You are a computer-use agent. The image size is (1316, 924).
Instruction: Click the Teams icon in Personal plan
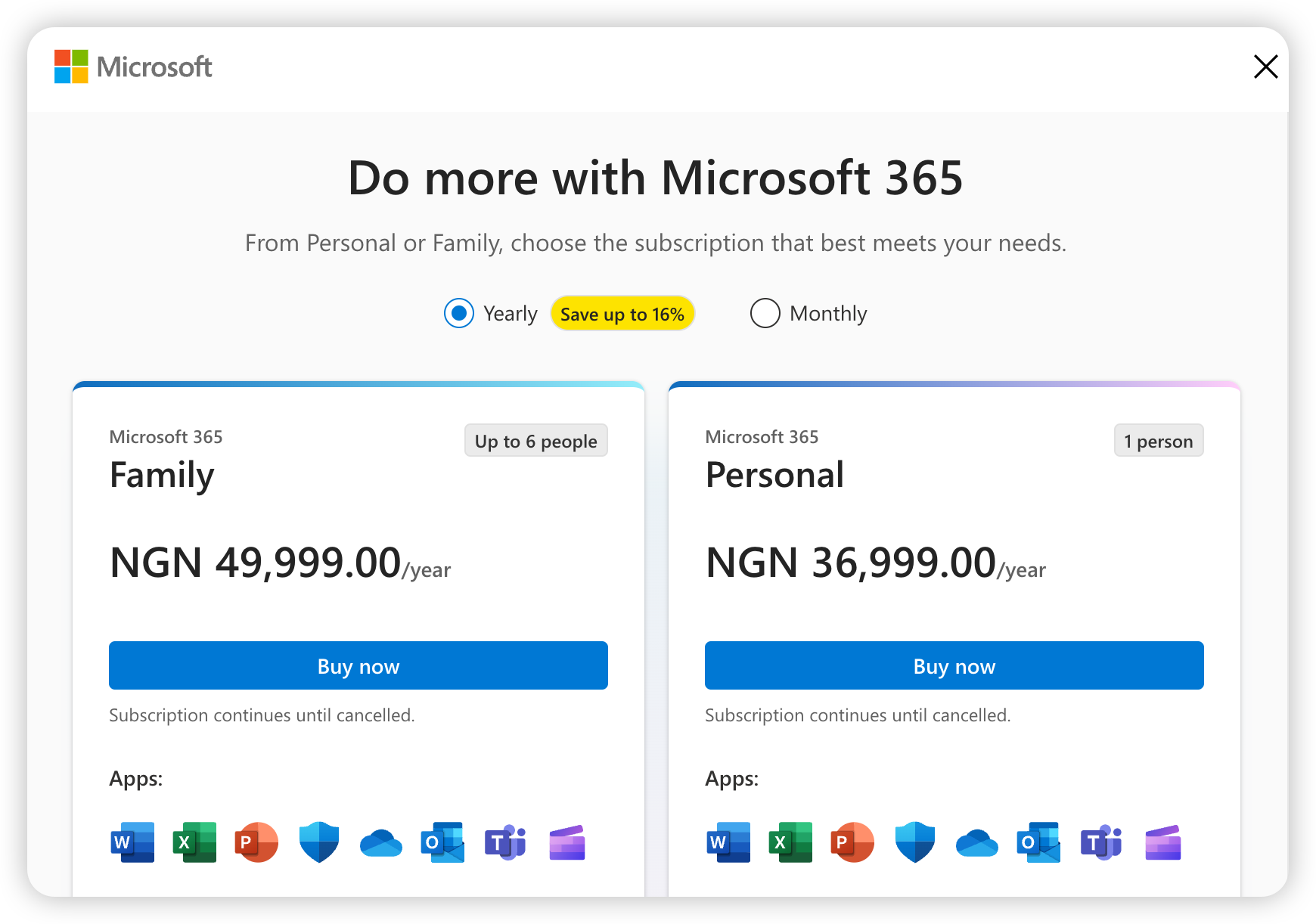[x=1101, y=842]
